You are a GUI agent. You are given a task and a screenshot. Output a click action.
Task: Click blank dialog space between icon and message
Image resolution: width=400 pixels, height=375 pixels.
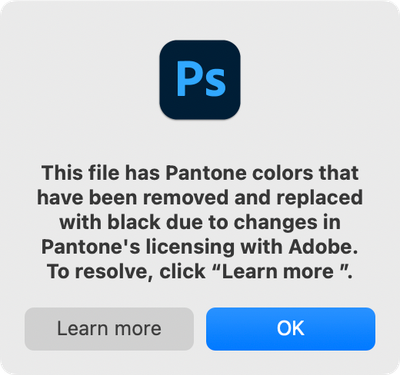(x=200, y=142)
